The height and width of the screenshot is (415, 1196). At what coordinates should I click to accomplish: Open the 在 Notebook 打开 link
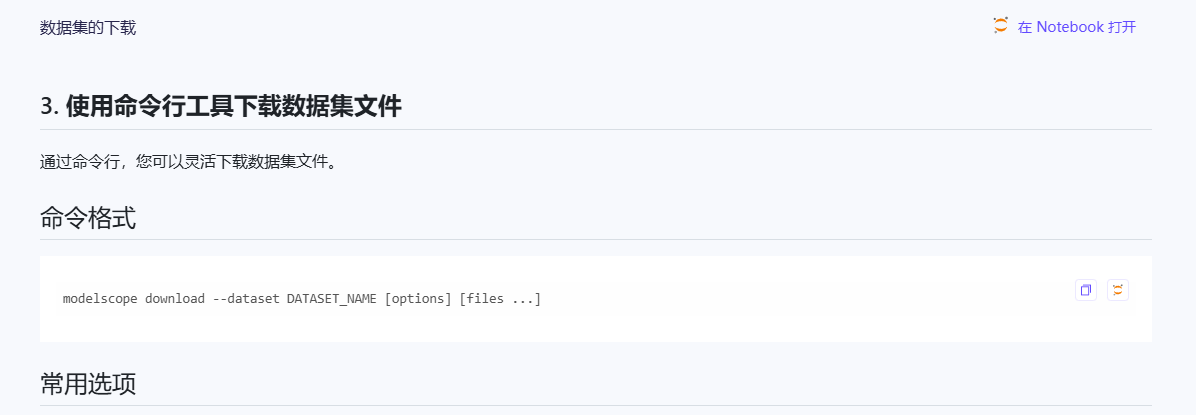click(1065, 27)
